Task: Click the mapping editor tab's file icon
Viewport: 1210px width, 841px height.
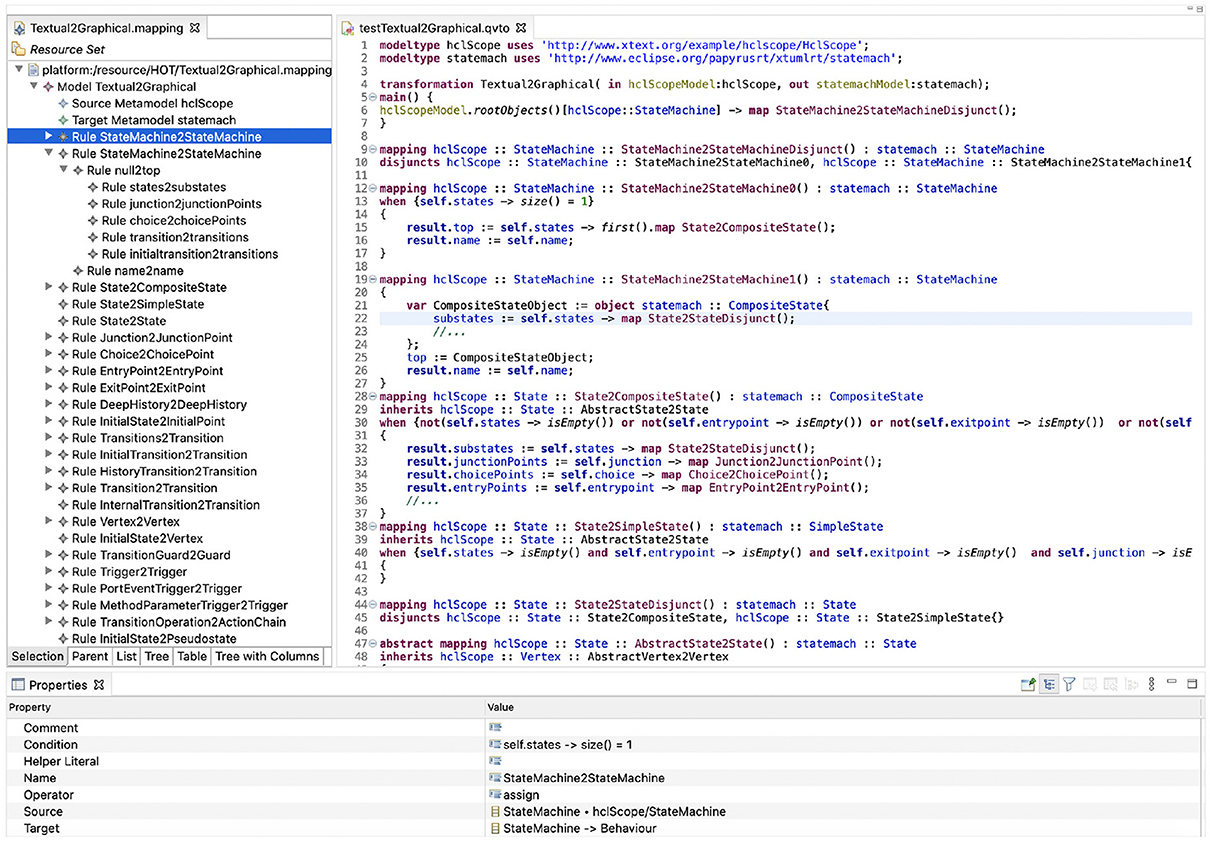Action: point(19,28)
